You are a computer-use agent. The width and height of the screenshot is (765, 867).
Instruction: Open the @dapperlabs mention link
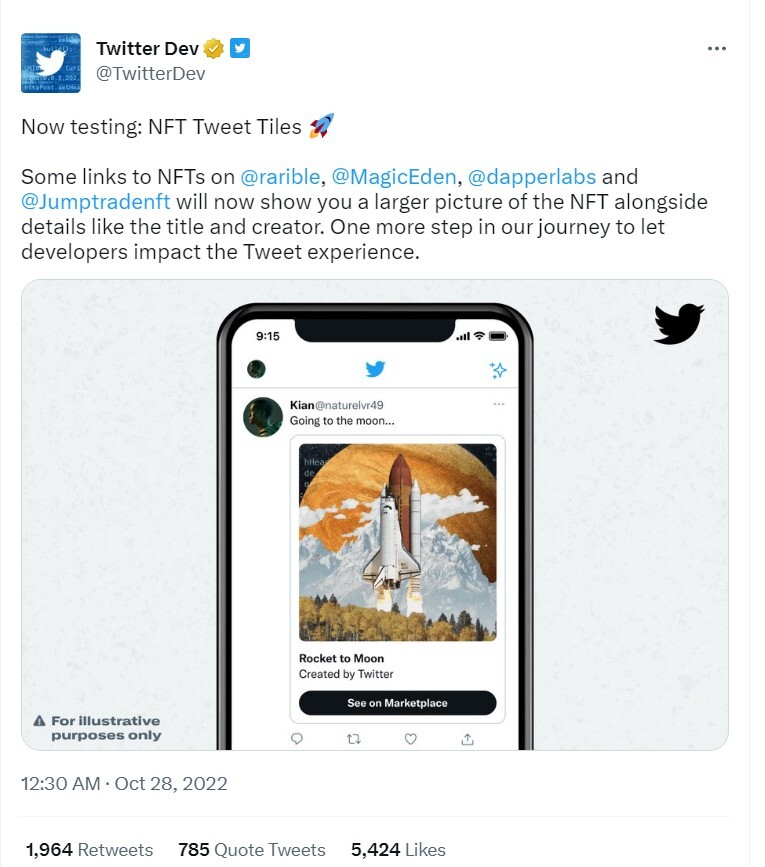532,177
